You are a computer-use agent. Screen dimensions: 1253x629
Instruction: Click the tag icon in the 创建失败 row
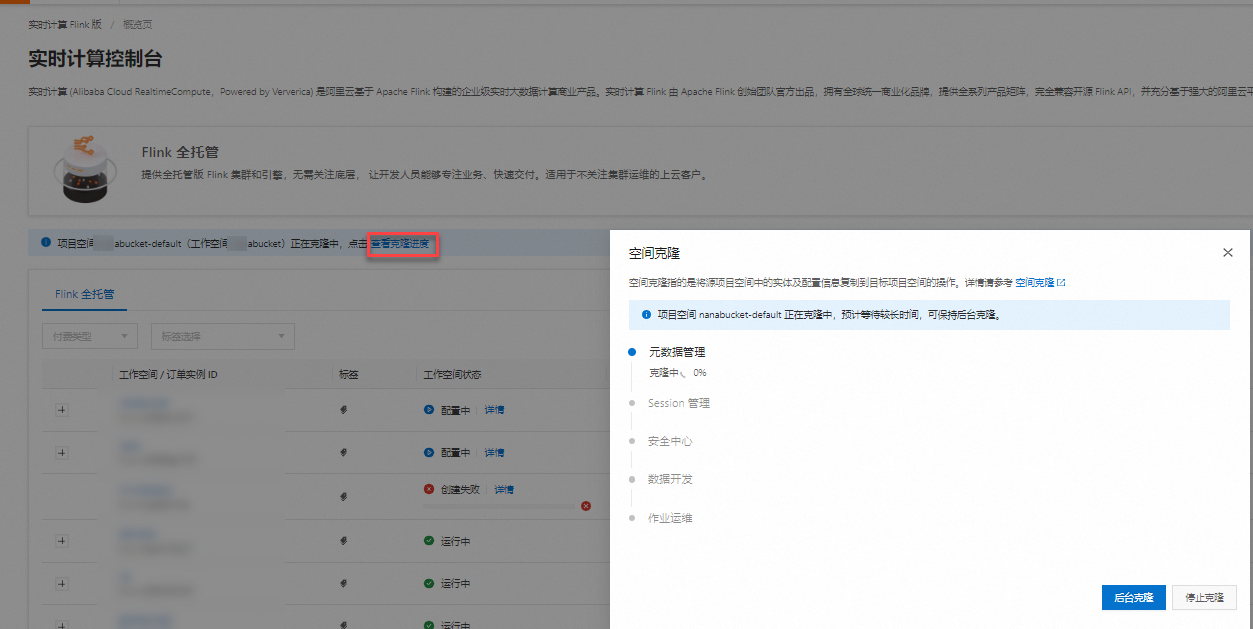coord(343,495)
